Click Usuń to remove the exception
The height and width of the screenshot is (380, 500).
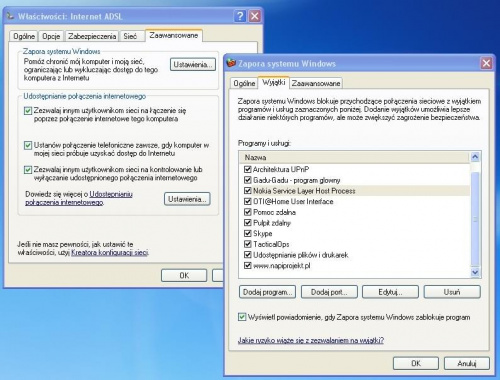coord(452,292)
